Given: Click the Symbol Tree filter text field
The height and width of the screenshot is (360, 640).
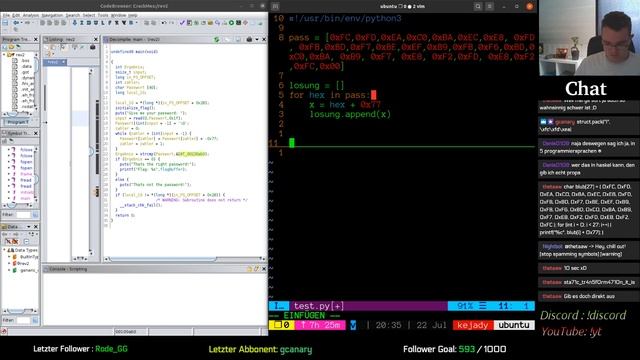Looking at the screenshot, I should point(24,215).
